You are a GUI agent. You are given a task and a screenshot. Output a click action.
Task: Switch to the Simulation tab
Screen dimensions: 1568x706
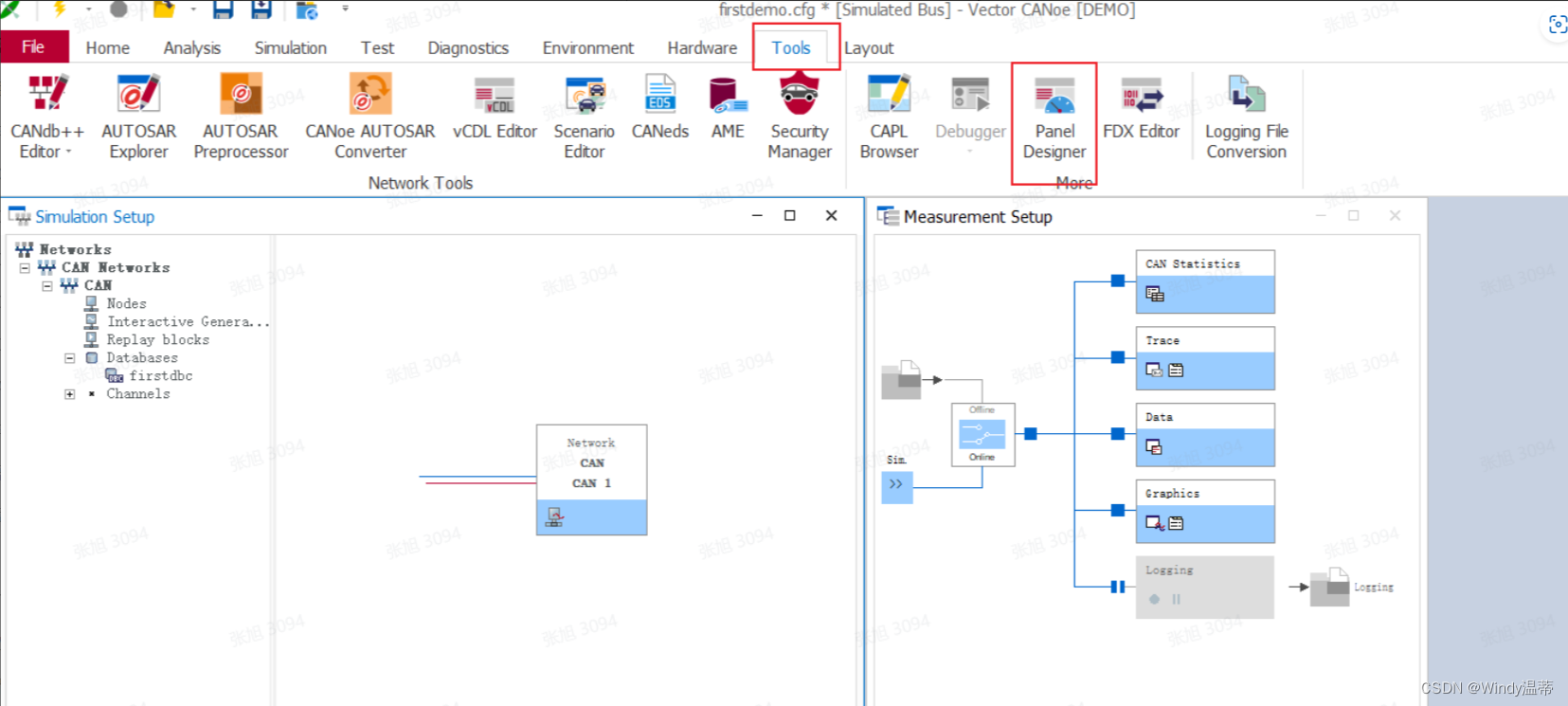tap(290, 47)
